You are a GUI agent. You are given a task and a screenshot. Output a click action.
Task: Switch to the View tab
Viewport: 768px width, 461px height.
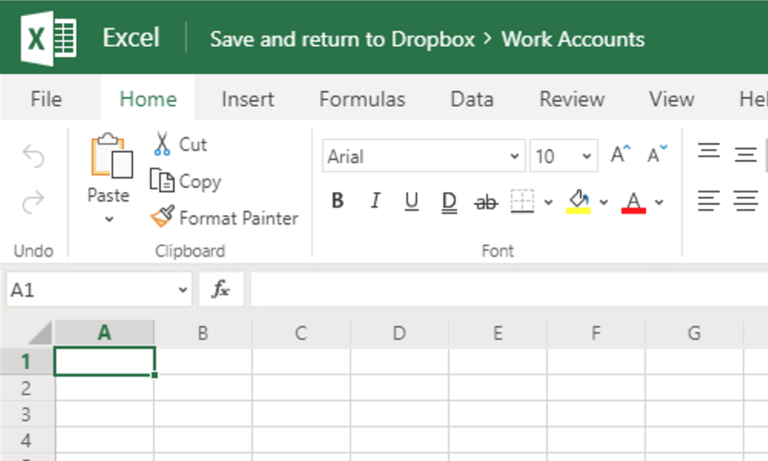coord(672,99)
